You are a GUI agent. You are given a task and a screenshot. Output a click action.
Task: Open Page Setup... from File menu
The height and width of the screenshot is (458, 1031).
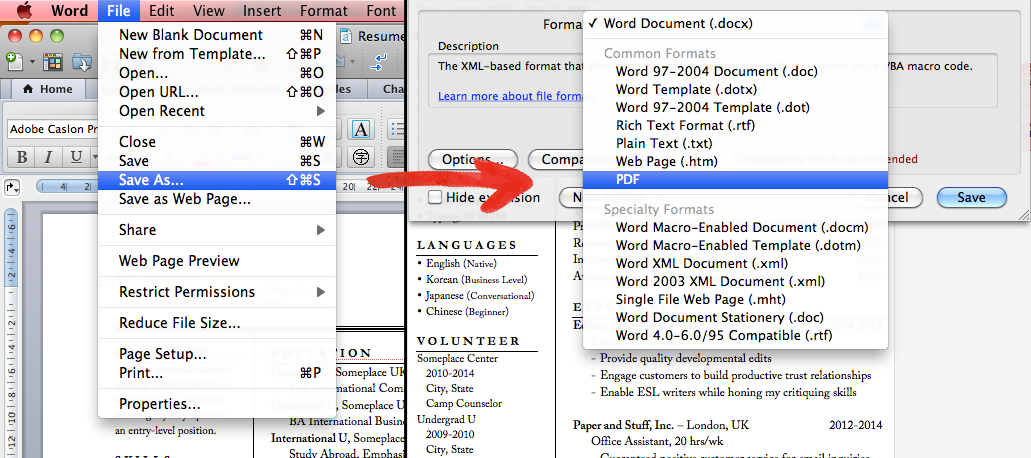point(217,354)
